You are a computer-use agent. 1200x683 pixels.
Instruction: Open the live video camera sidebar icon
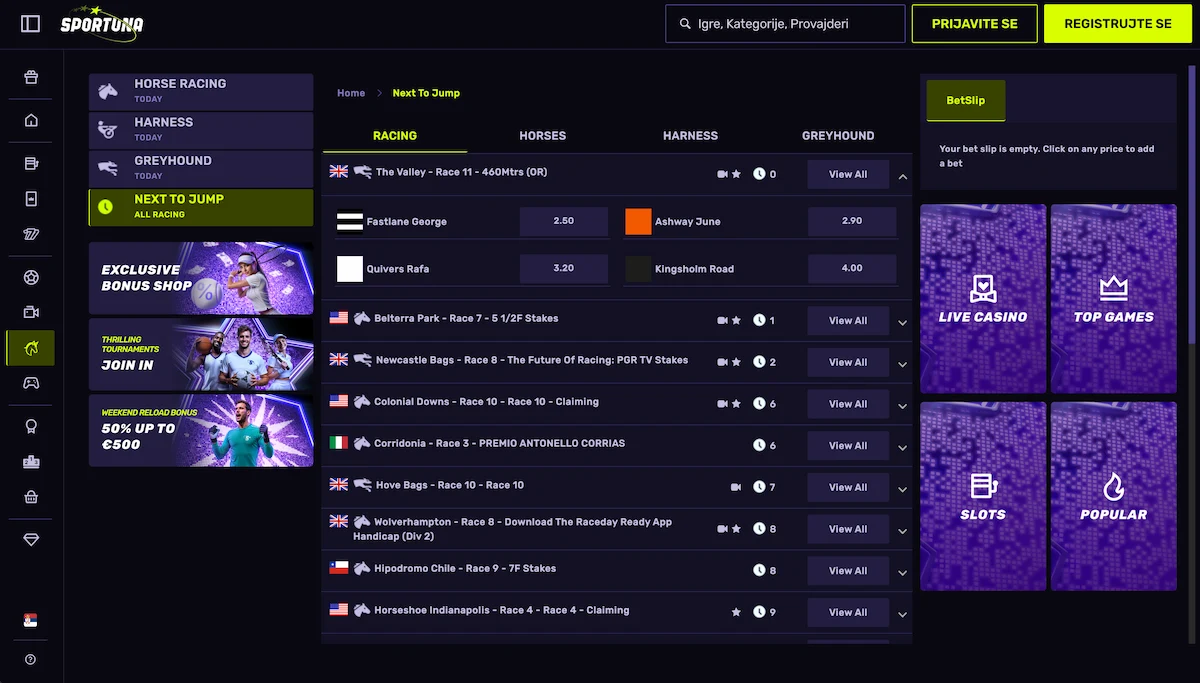pyautogui.click(x=31, y=312)
